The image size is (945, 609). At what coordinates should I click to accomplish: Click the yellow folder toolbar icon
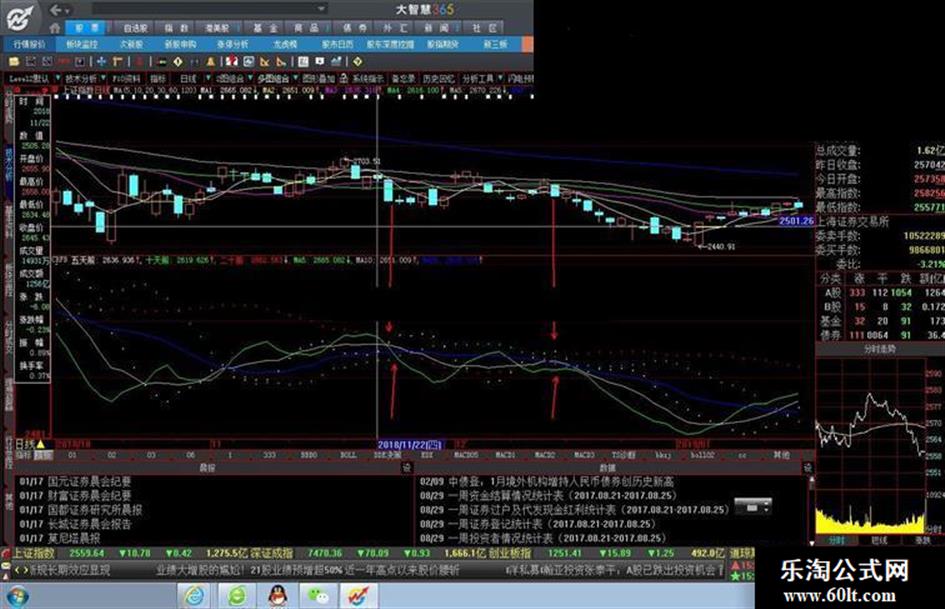[x=14, y=62]
